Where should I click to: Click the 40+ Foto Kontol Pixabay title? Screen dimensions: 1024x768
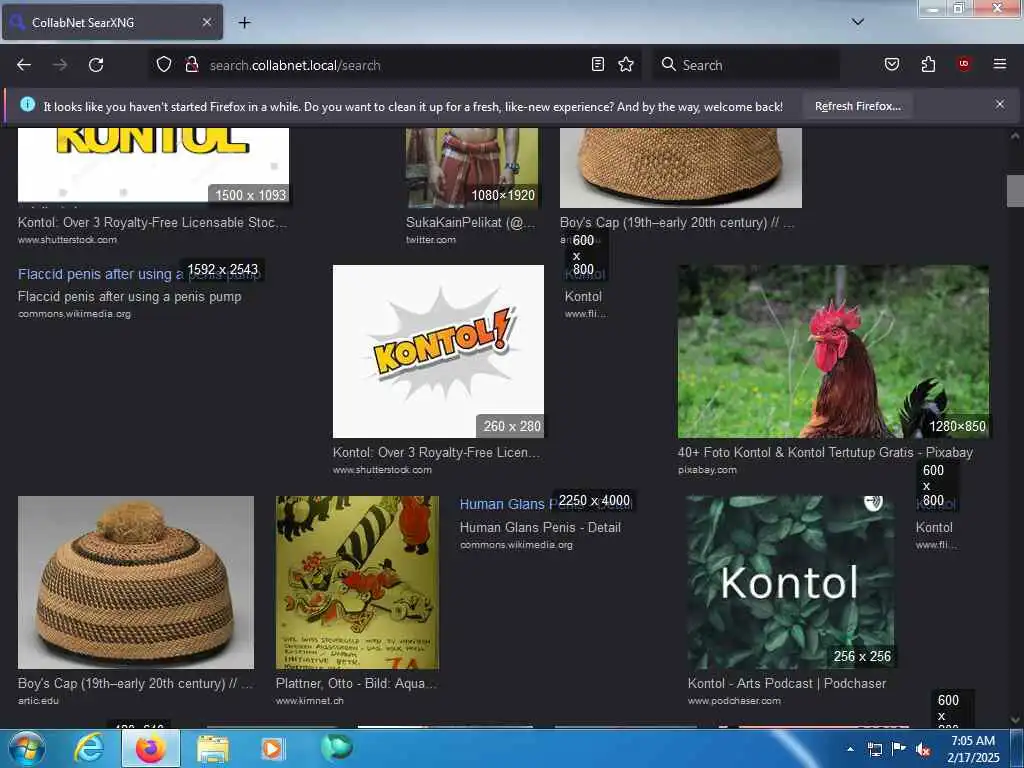click(x=825, y=452)
